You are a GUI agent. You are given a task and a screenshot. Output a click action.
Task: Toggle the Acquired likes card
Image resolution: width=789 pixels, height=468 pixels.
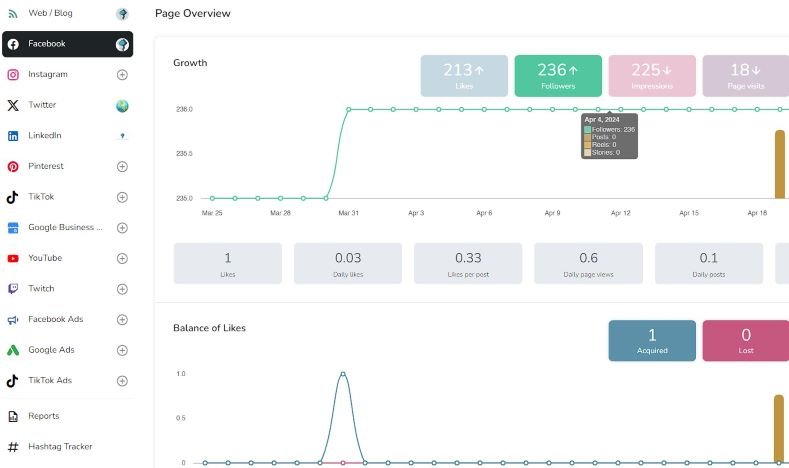point(652,341)
